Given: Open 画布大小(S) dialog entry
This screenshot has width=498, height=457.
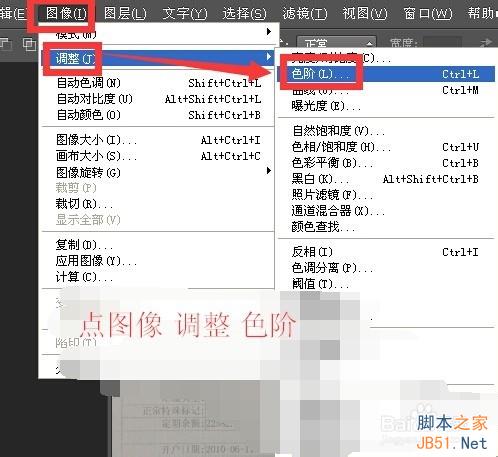Looking at the screenshot, I should tap(158, 156).
